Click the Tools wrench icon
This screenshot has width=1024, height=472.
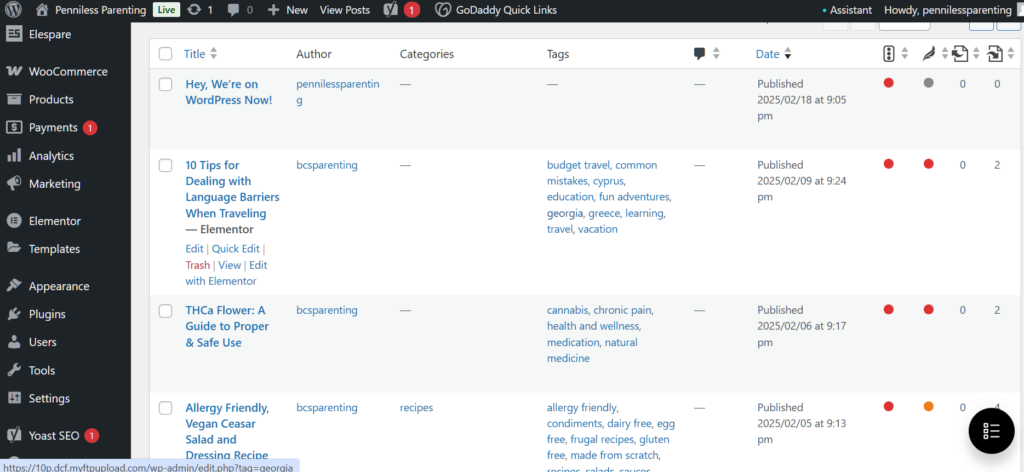[x=14, y=370]
